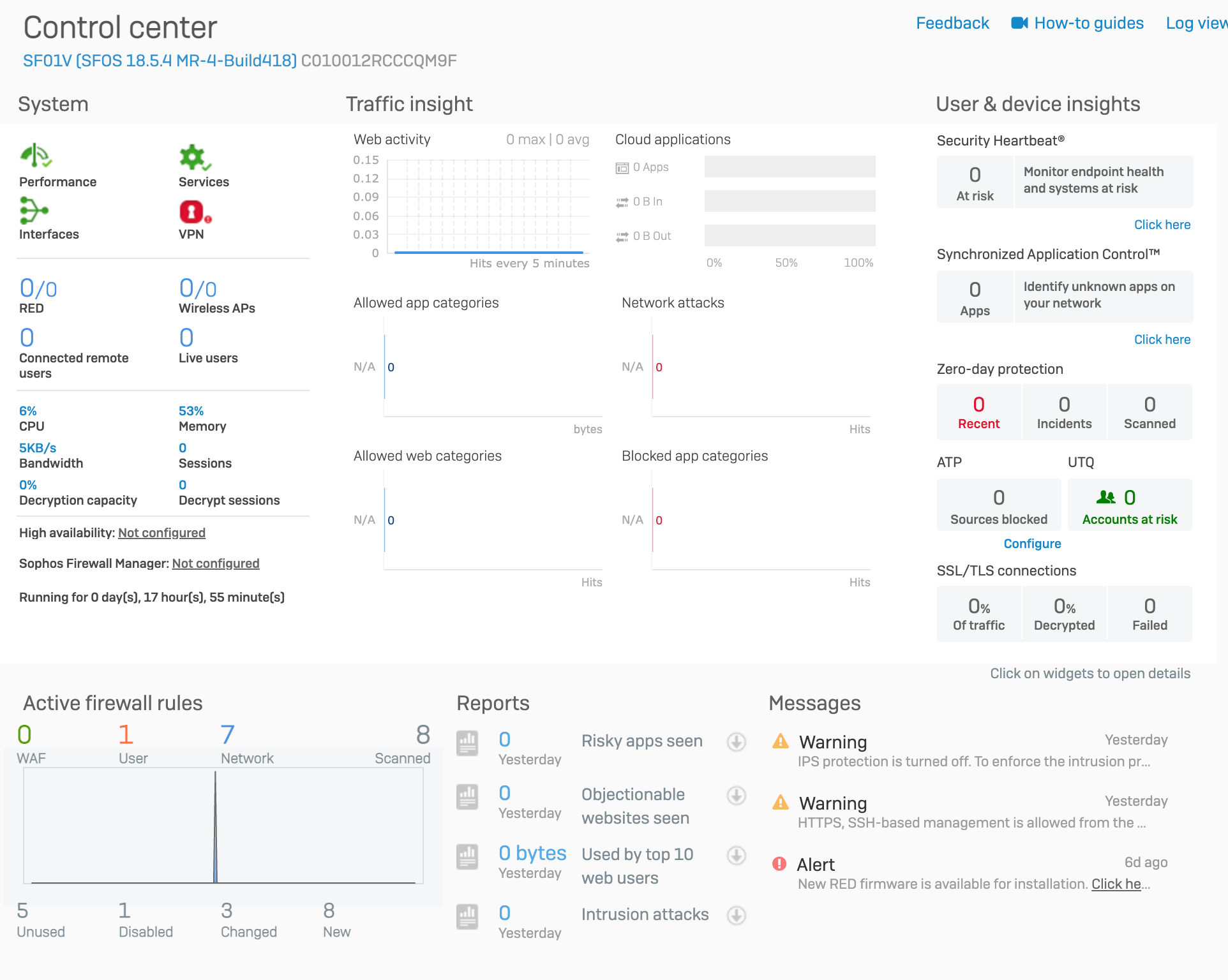Open Sophos Firewall Manager Not configured link
This screenshot has height=980, width=1228.
(x=215, y=563)
